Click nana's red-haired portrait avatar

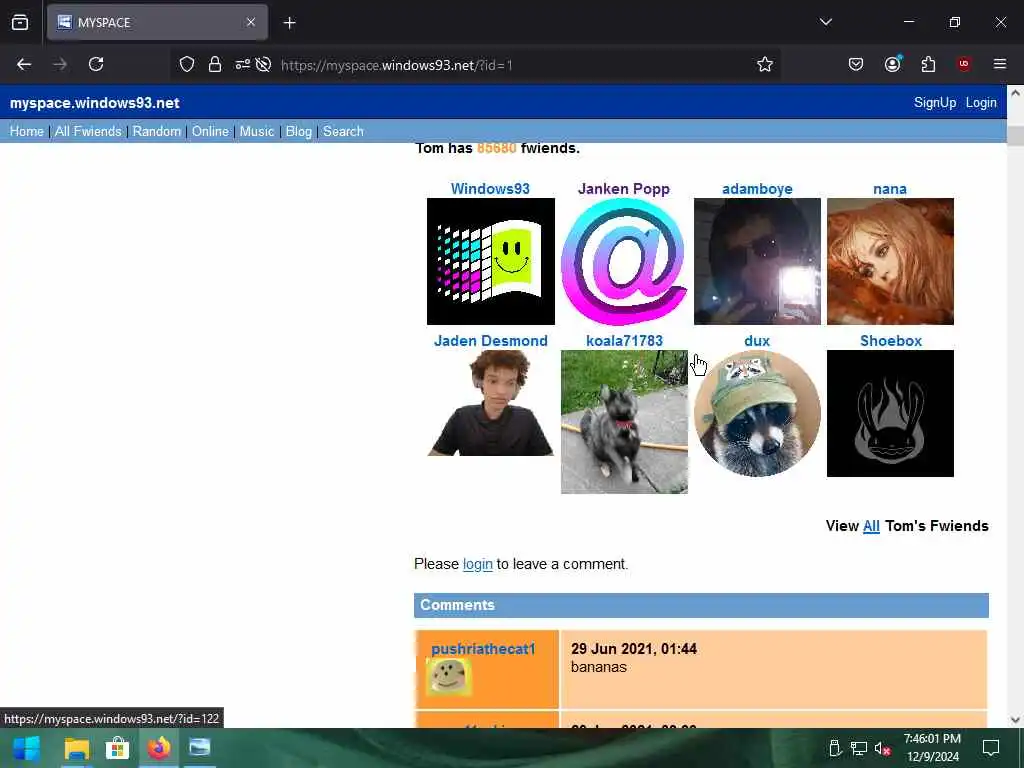click(x=890, y=261)
